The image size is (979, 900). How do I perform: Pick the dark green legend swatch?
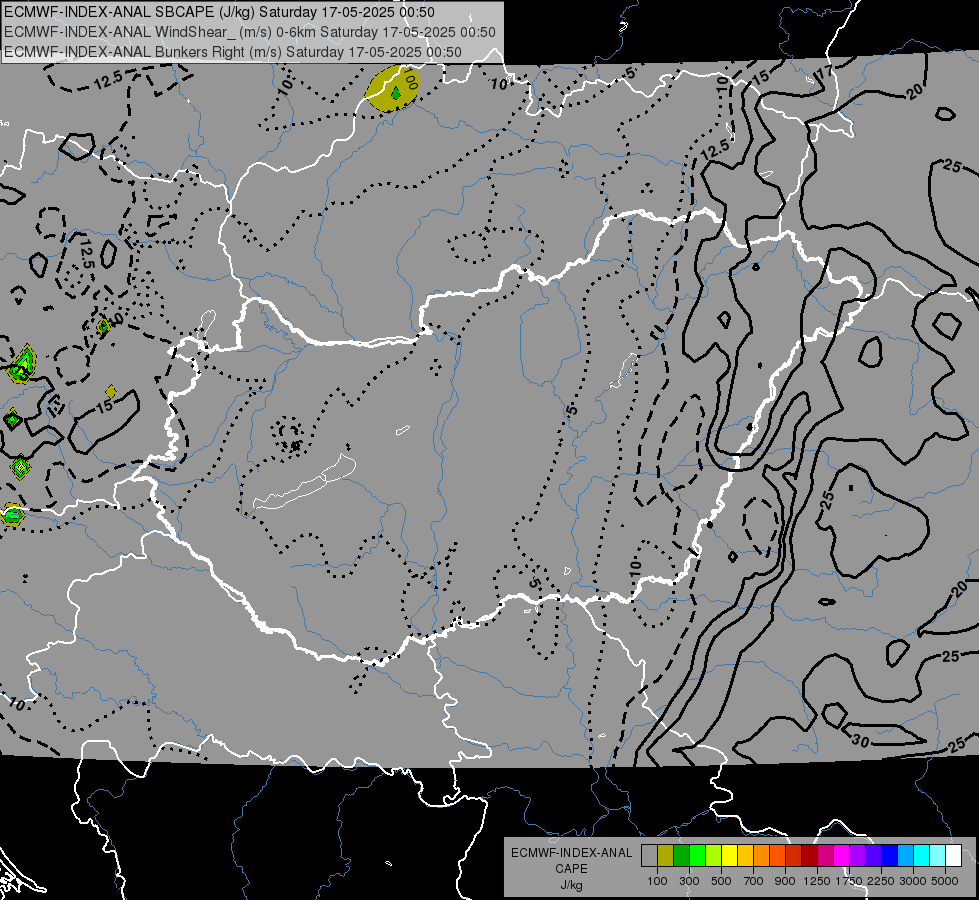point(681,855)
